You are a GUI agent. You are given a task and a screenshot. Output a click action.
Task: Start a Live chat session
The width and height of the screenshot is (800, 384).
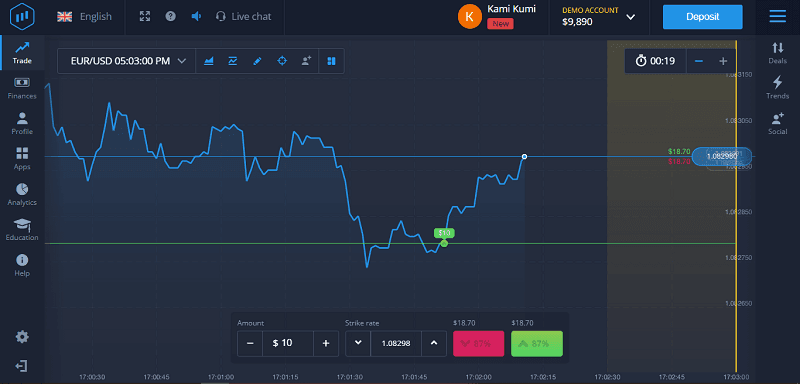point(243,16)
